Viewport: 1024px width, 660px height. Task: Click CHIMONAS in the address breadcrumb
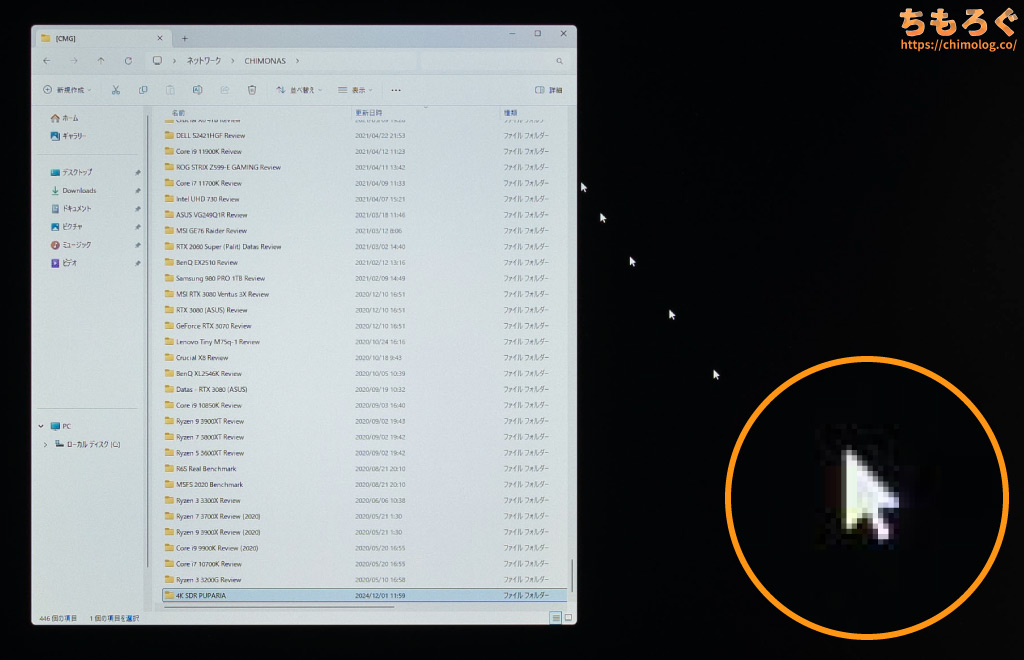(x=263, y=61)
